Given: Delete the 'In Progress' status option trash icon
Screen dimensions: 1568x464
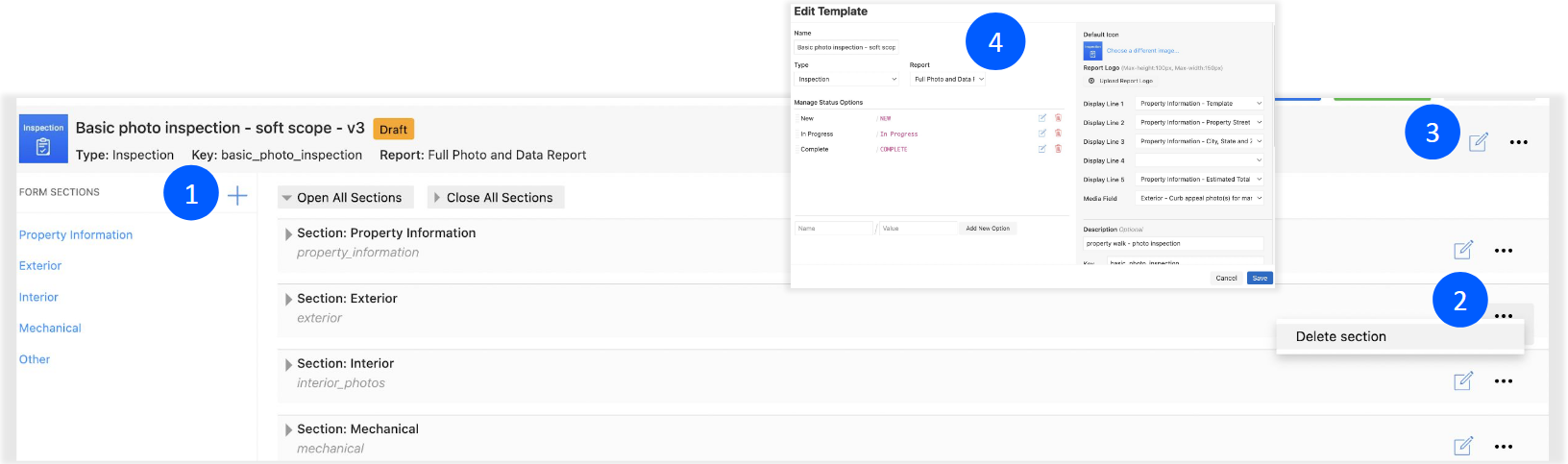Looking at the screenshot, I should click(1058, 134).
